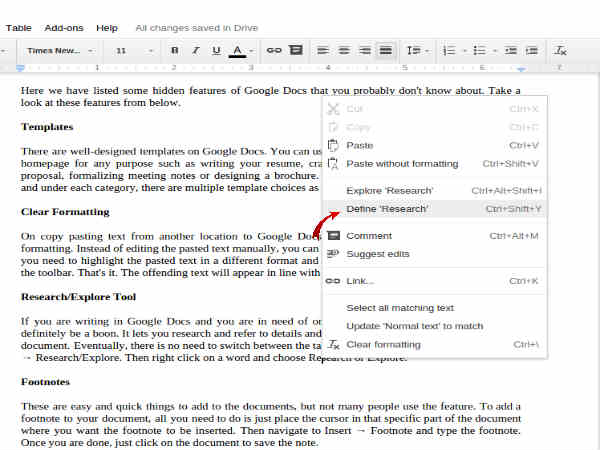Open the line spacing dropdown

[x=417, y=49]
